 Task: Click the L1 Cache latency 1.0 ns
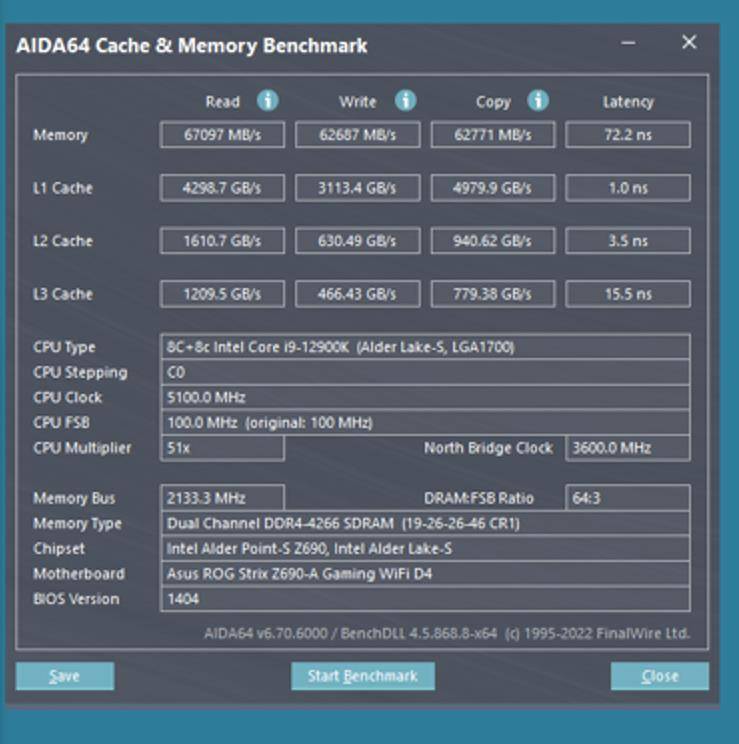coord(628,188)
